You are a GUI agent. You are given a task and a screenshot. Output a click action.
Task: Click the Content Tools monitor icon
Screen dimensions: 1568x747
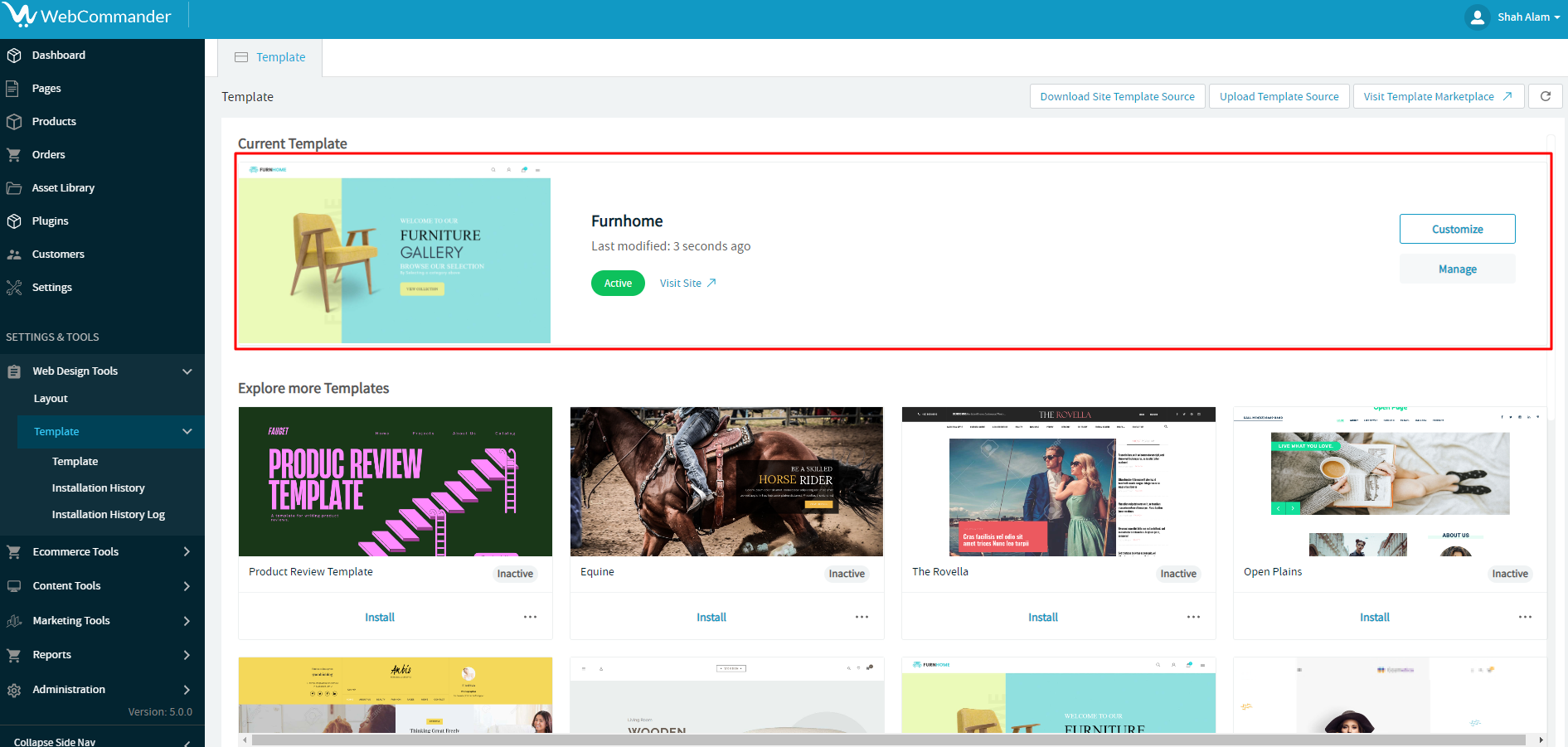point(14,586)
